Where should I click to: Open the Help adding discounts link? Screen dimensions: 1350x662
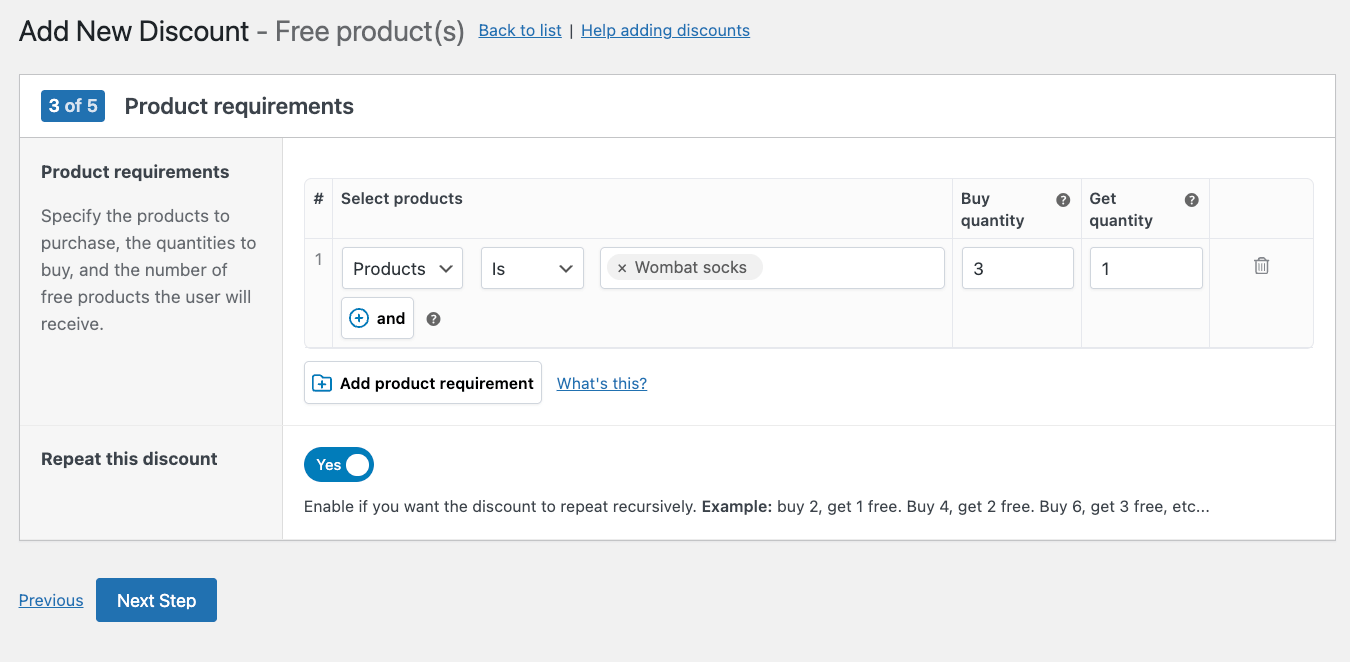tap(665, 30)
